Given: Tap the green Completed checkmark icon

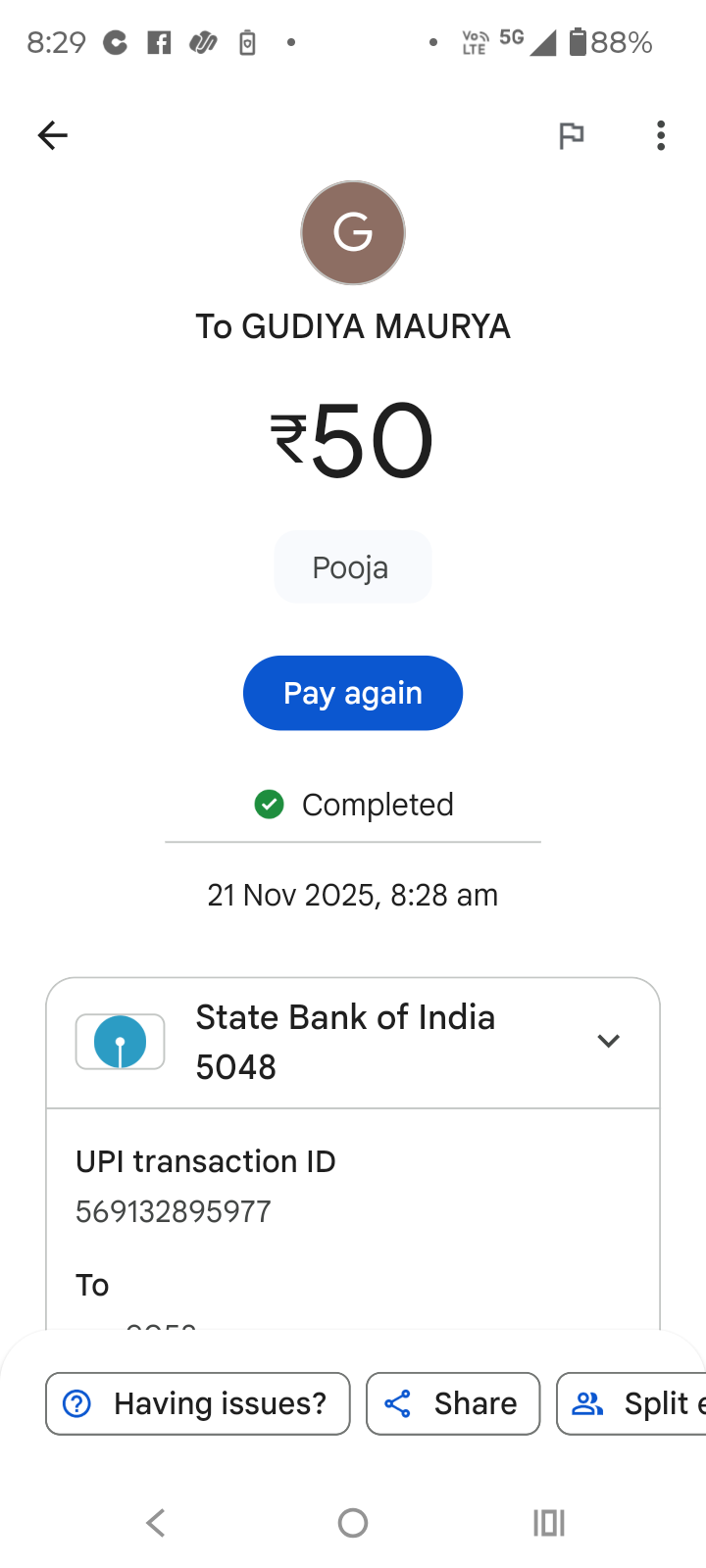Looking at the screenshot, I should pos(269,805).
